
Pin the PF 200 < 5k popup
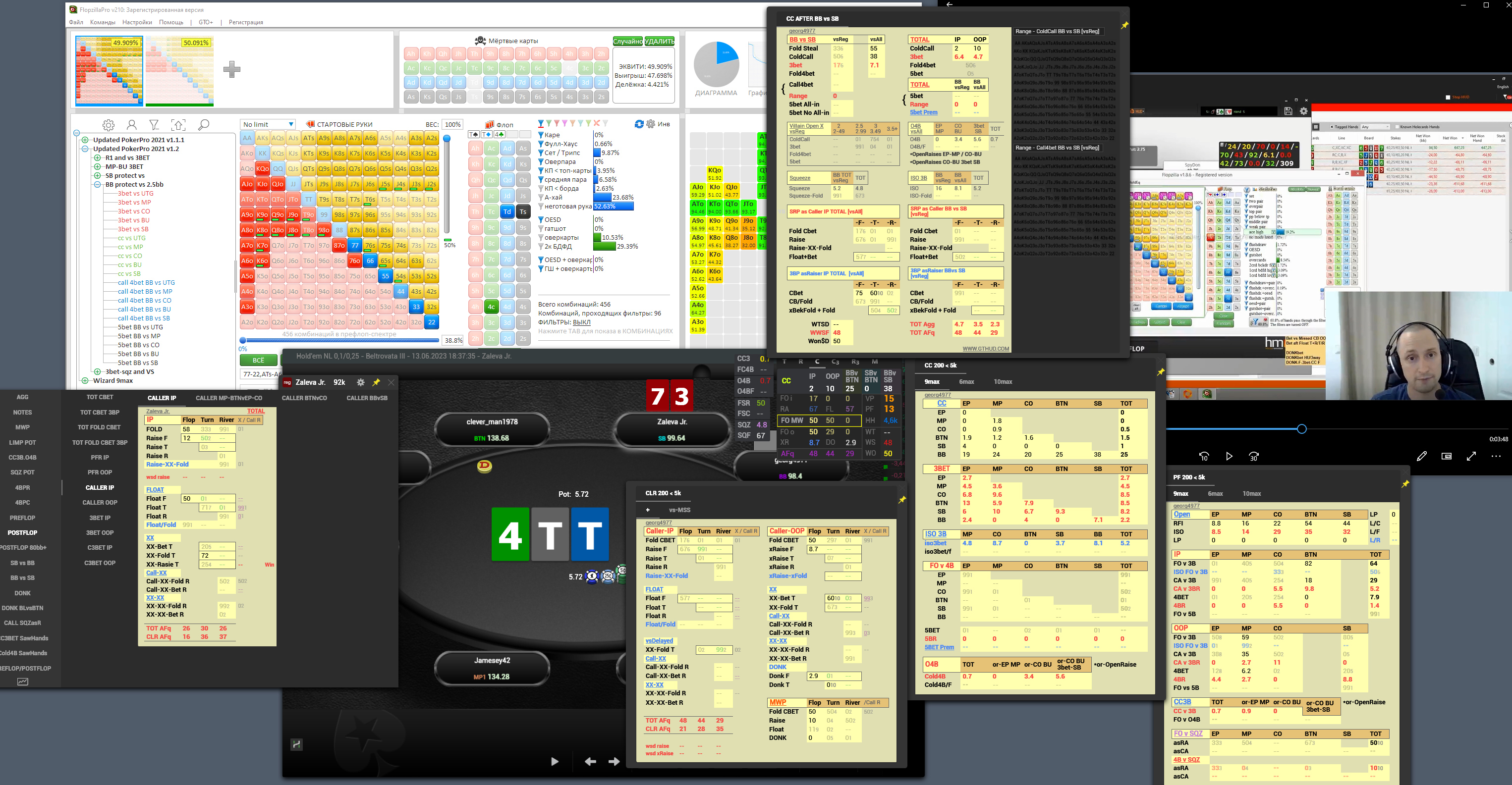coord(1405,483)
